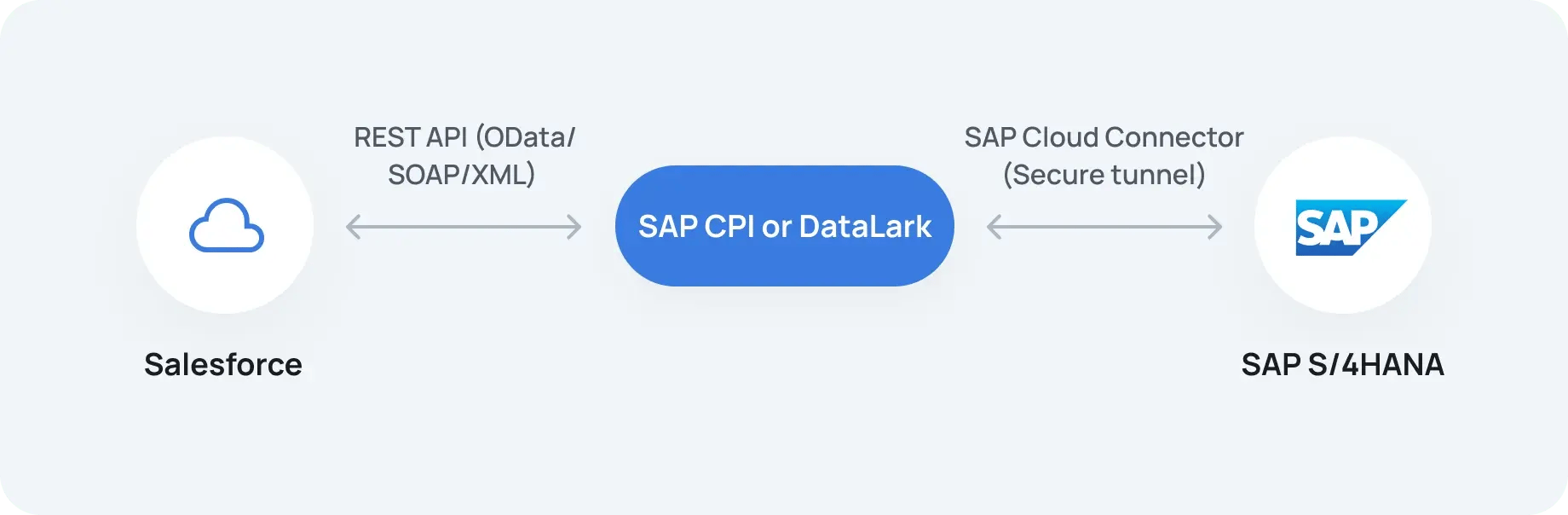Click the word DataLark inside the blue pill
Image resolution: width=1568 pixels, height=515 pixels.
(x=865, y=226)
